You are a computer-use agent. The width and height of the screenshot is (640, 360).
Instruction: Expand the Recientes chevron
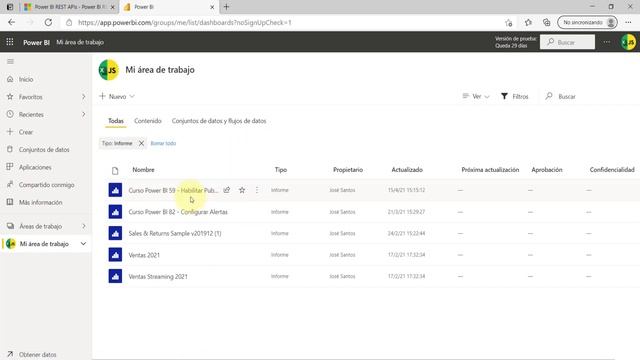(83, 114)
